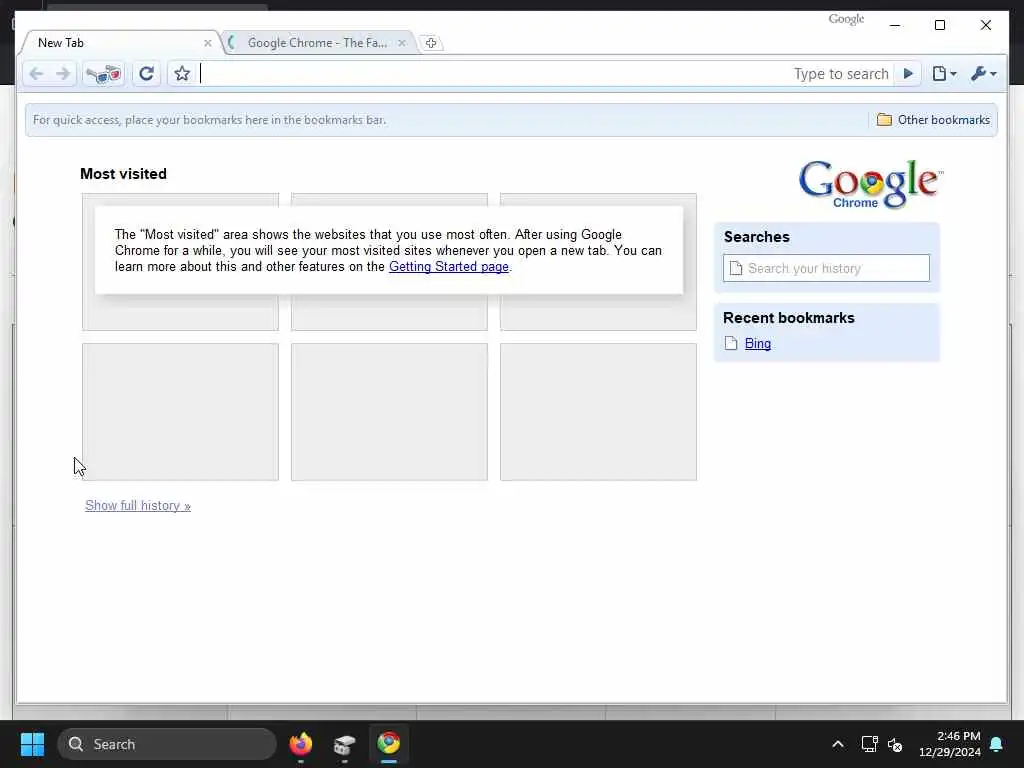This screenshot has width=1024, height=768.
Task: Go forward using the forward arrow
Action: point(63,74)
